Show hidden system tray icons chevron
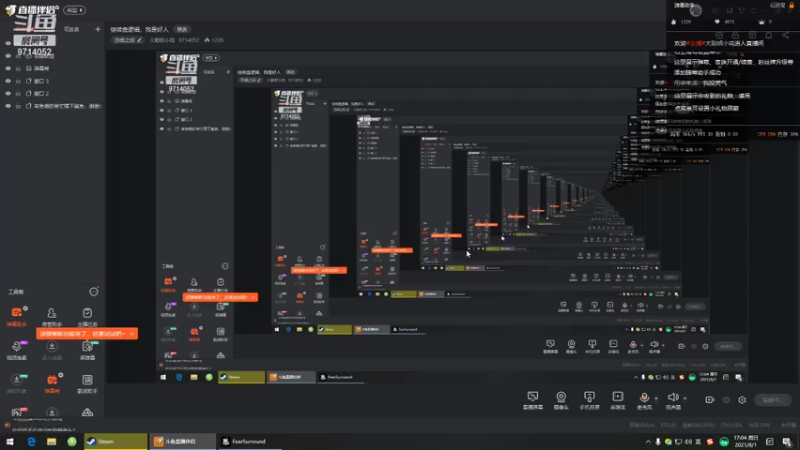 (648, 442)
